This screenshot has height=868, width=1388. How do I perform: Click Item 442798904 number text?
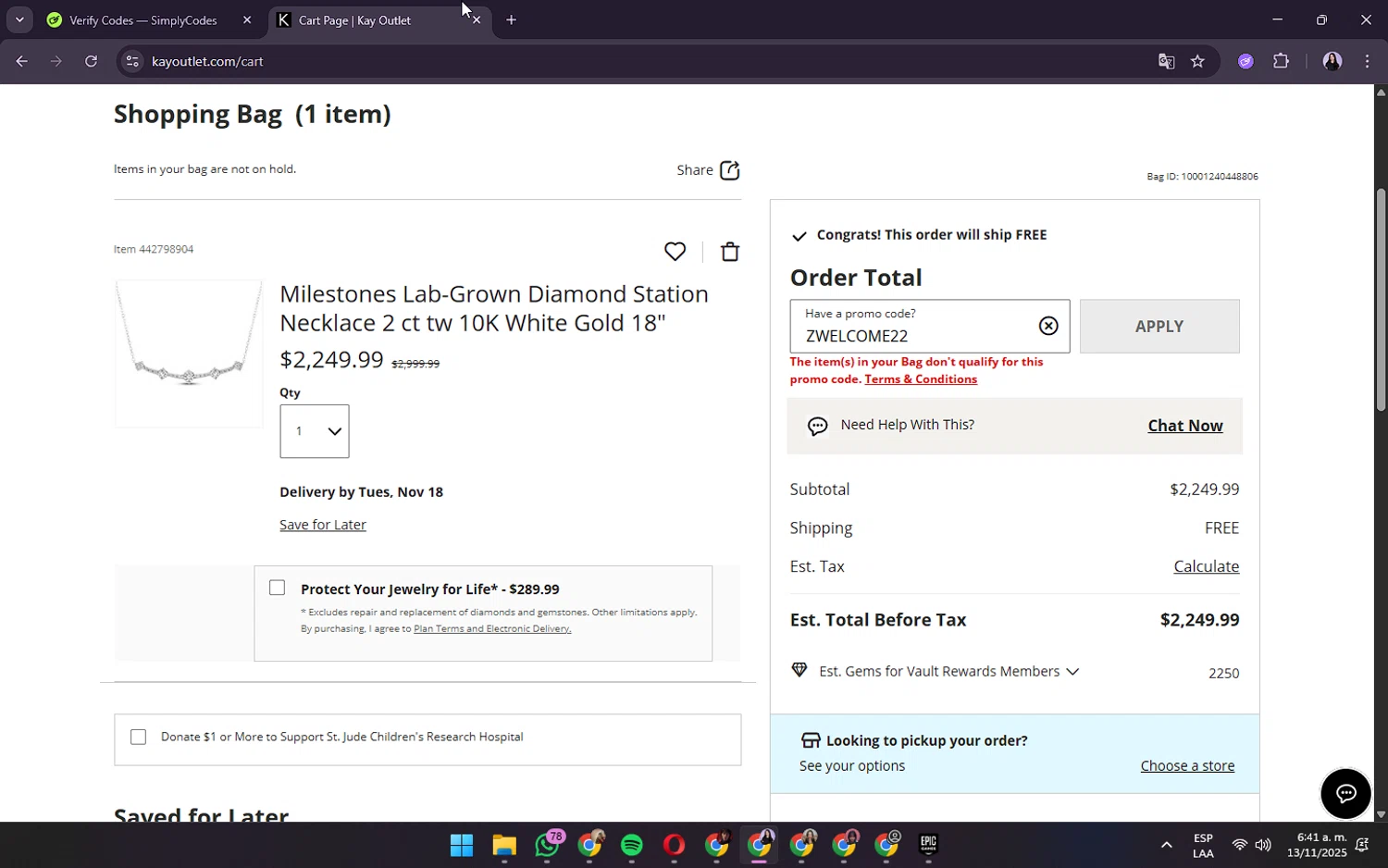[x=154, y=250]
